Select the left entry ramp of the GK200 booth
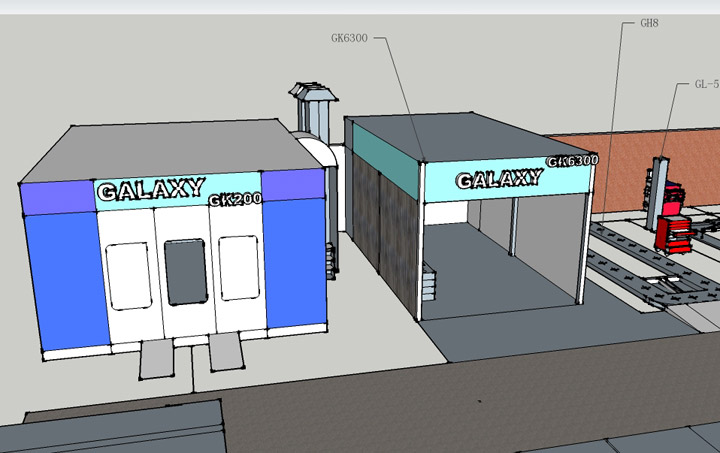This screenshot has height=453, width=720. pos(157,359)
